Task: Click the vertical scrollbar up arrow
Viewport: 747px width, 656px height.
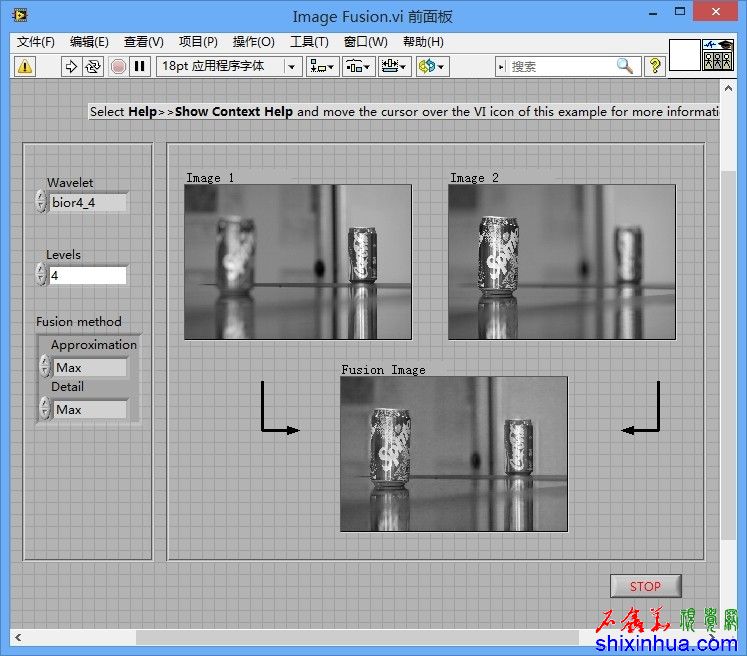Action: coord(728,88)
